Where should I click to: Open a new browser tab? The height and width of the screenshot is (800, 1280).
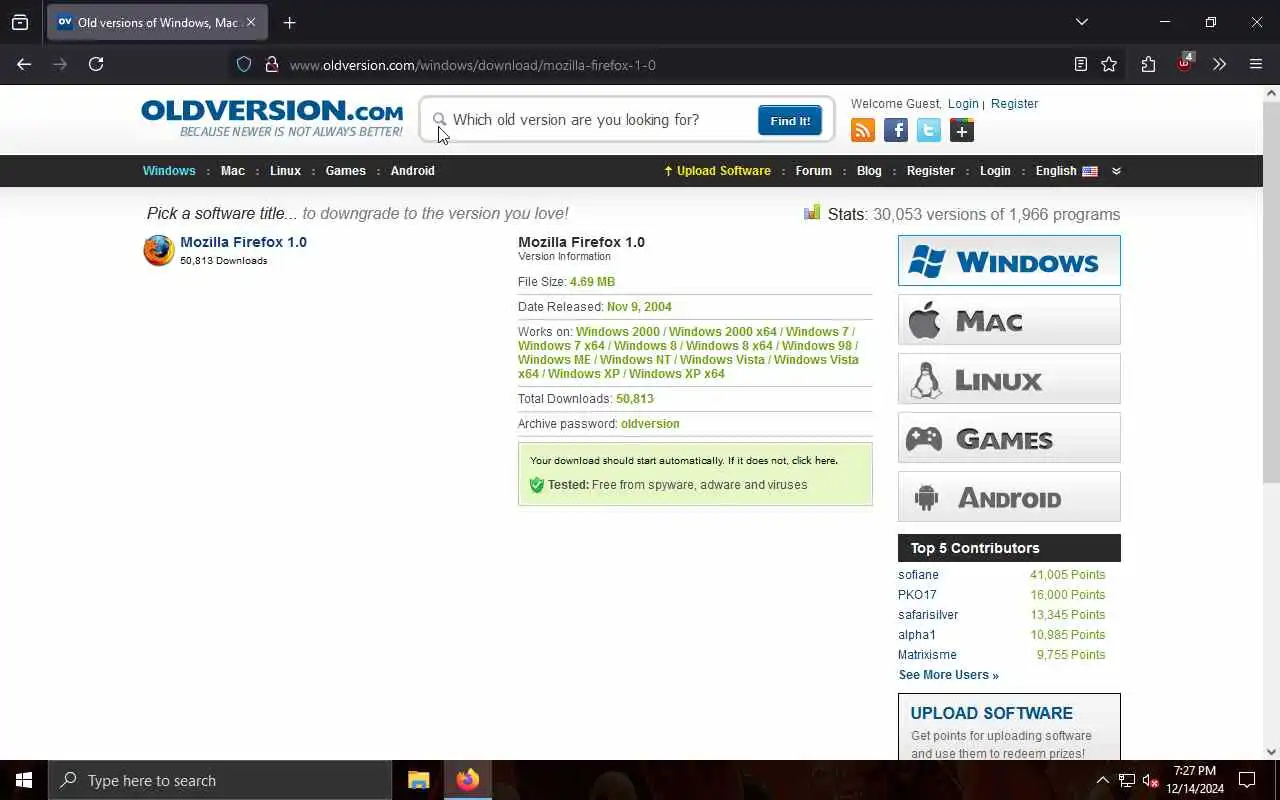tap(289, 22)
